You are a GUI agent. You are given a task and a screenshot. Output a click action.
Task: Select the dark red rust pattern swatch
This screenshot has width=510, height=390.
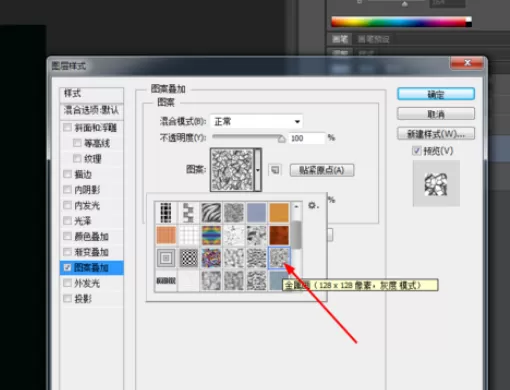pyautogui.click(x=279, y=235)
